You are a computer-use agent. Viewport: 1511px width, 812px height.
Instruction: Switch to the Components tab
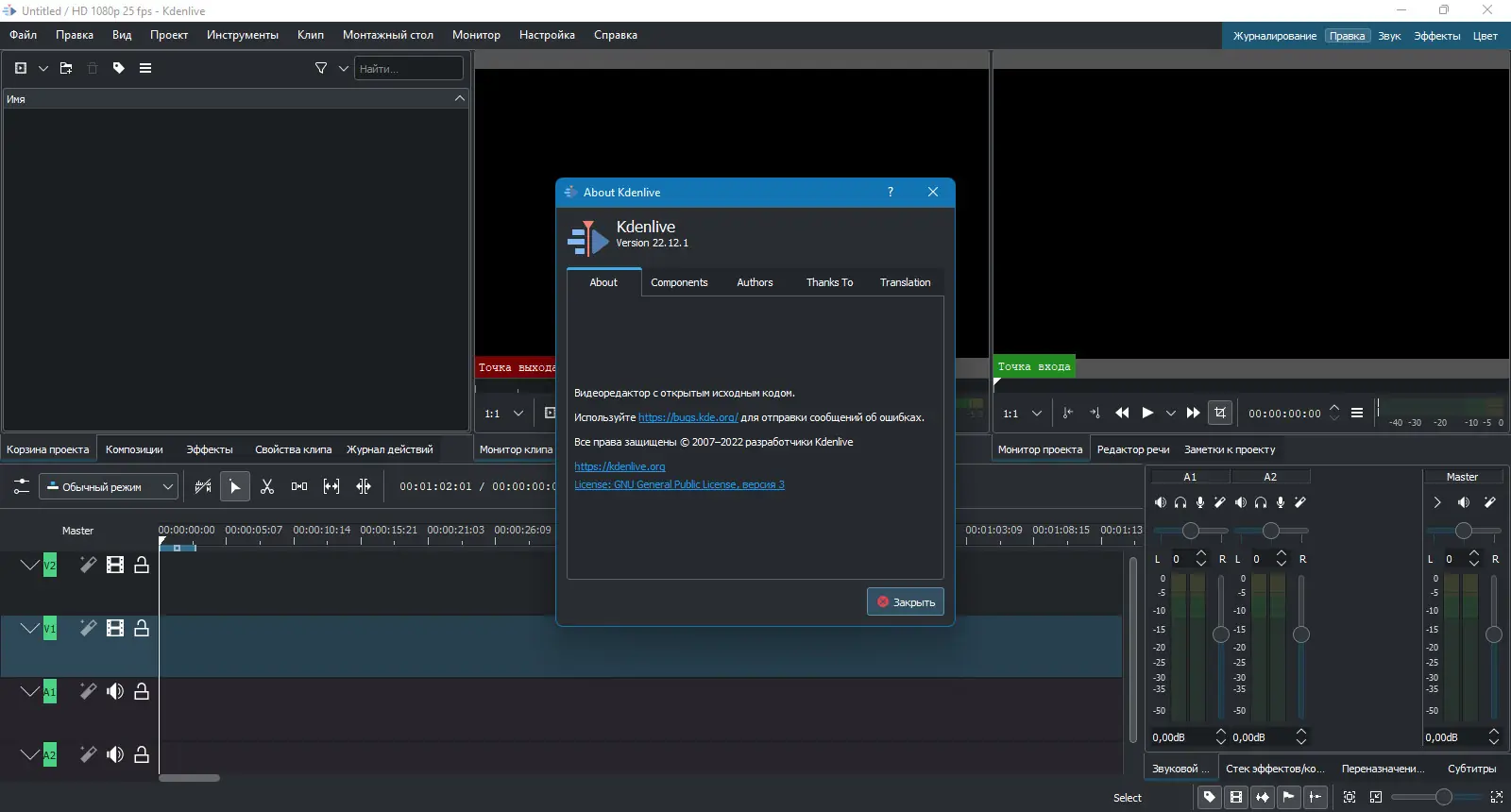click(x=679, y=282)
